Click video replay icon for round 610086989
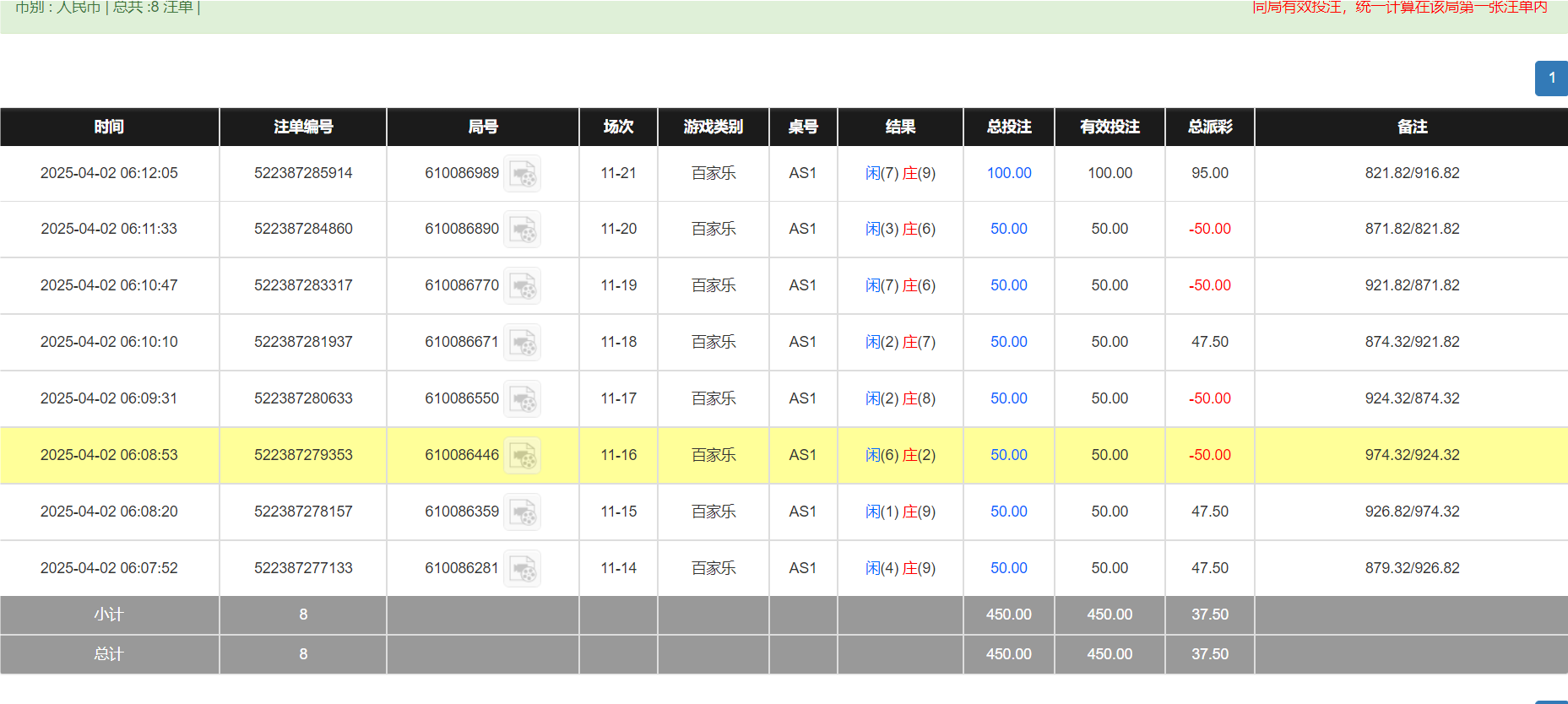Image resolution: width=1568 pixels, height=704 pixels. (x=522, y=174)
